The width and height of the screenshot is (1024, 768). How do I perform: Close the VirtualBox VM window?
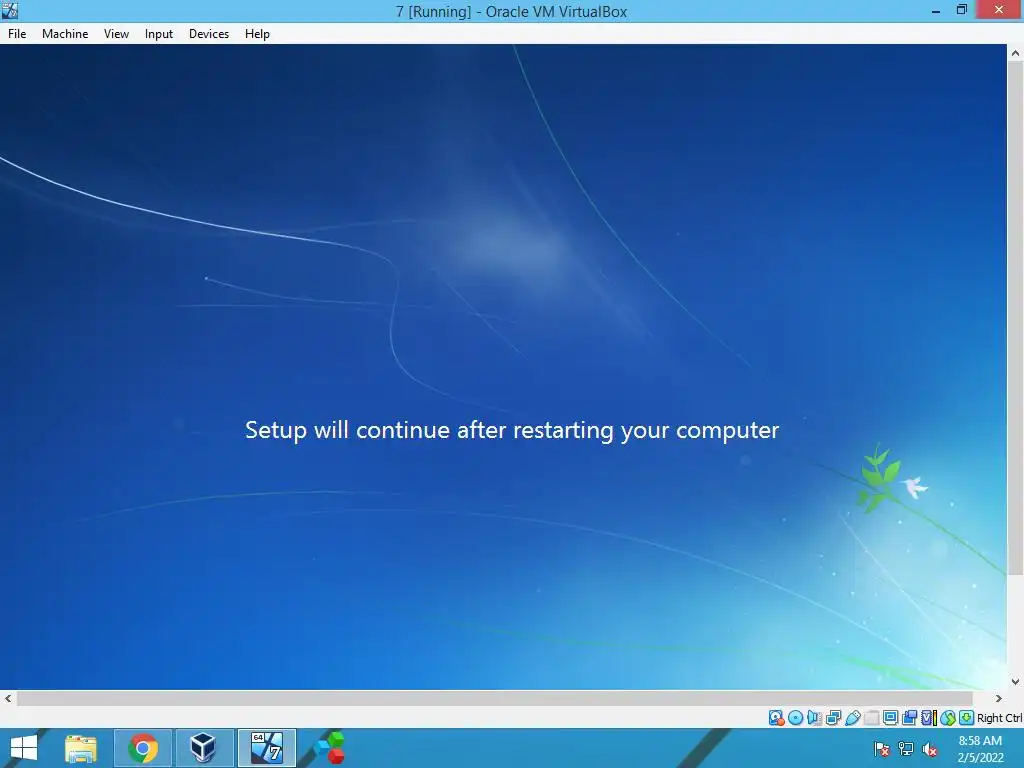999,10
